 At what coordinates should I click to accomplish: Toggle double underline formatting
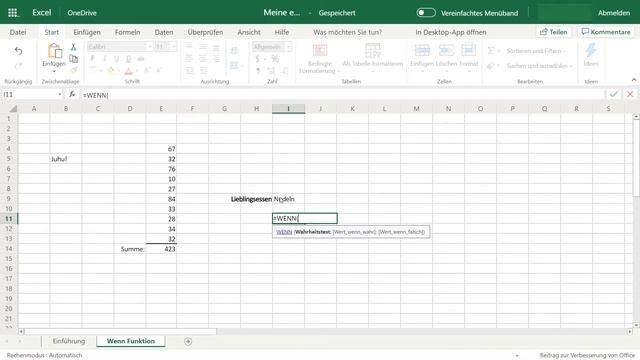[129, 59]
